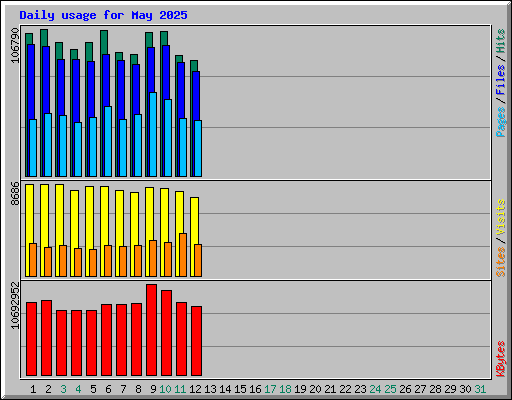Screen dimensions: 512x400
Task: Click day 12 on the x-axis
Action: tap(195, 389)
